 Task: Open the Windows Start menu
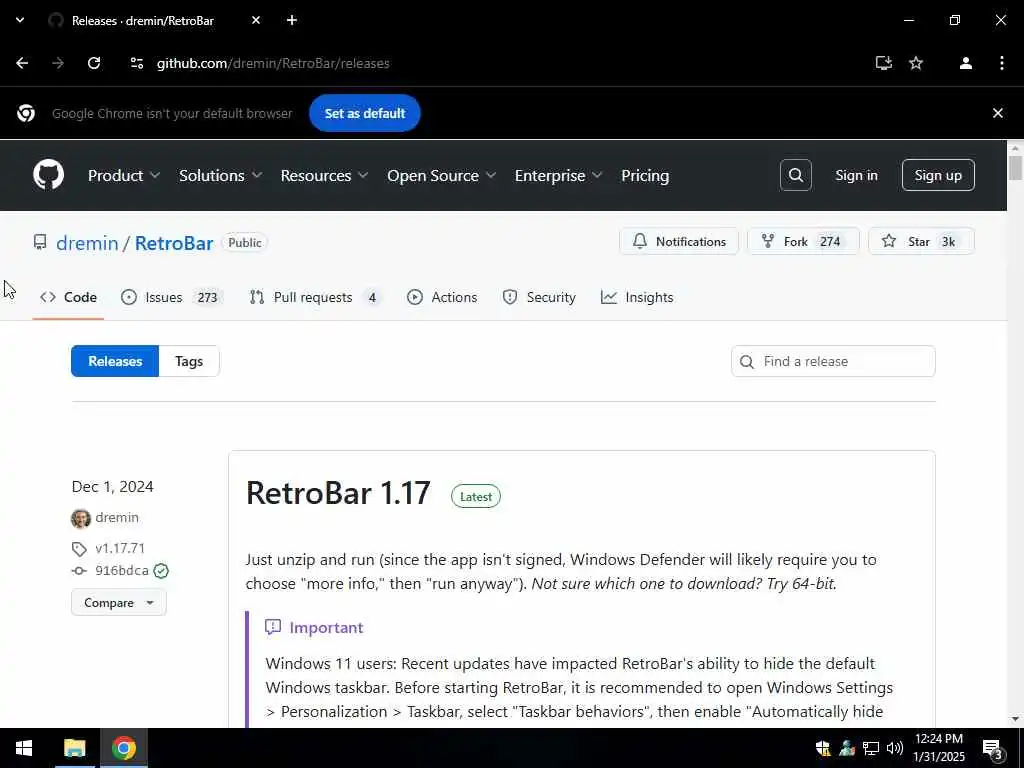click(x=24, y=748)
